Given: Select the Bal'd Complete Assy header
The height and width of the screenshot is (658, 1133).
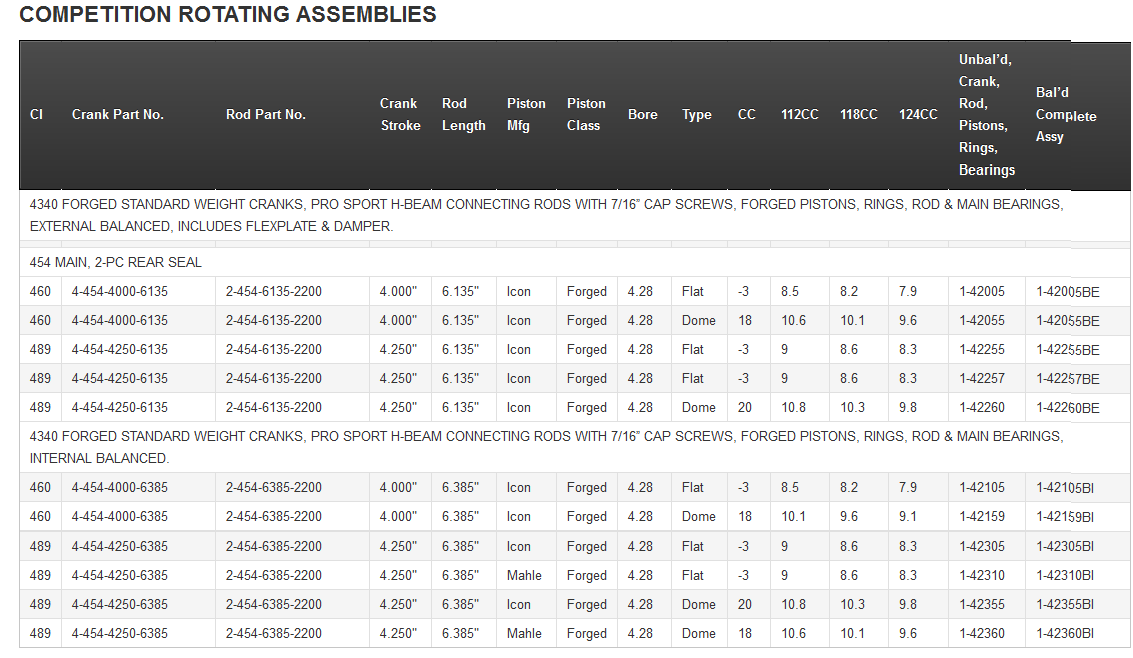Looking at the screenshot, I should (1065, 115).
